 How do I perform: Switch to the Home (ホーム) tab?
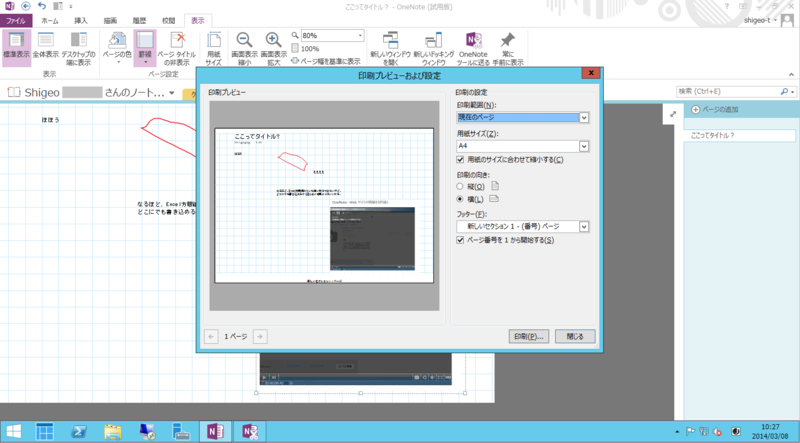[50, 21]
